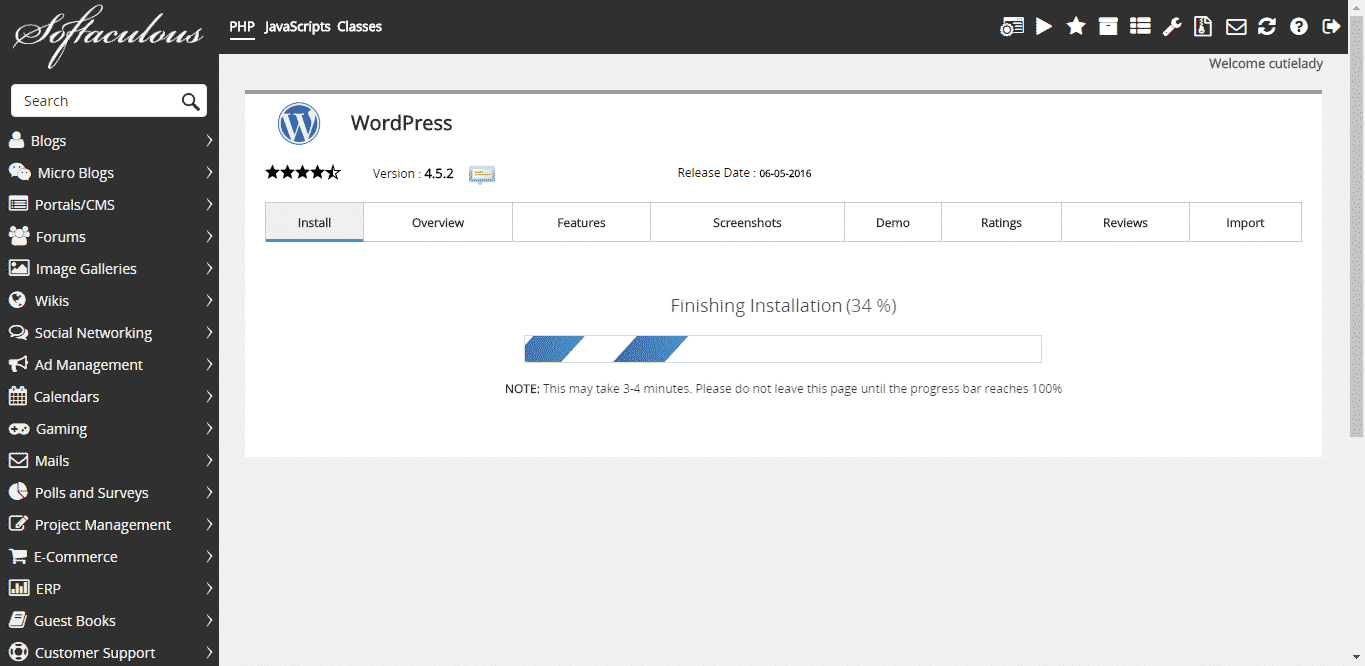
Task: Open the Demo tab
Action: pos(893,222)
